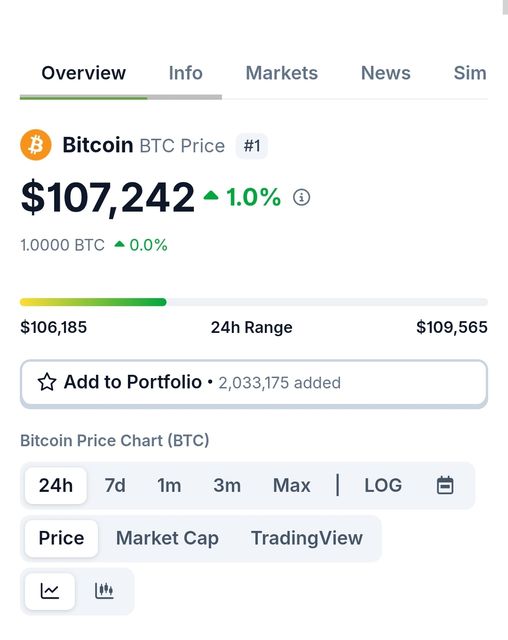This screenshot has height=640, width=508.
Task: Select the 3m time range
Action: pyautogui.click(x=227, y=485)
